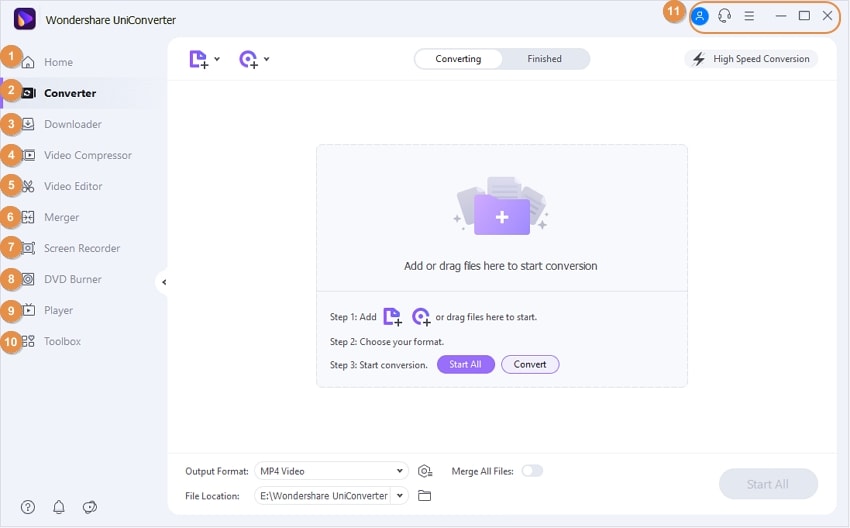The width and height of the screenshot is (850, 528).
Task: Click the File Location path field
Action: (x=323, y=495)
